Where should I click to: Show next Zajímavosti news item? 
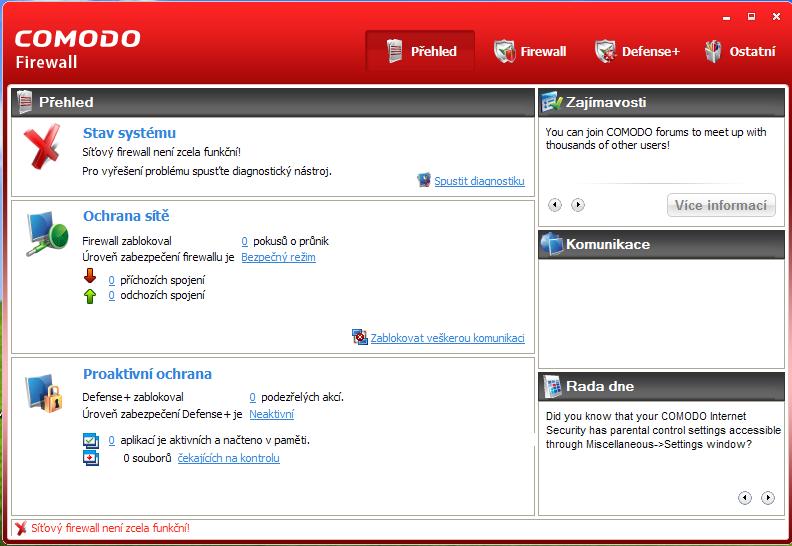point(578,205)
